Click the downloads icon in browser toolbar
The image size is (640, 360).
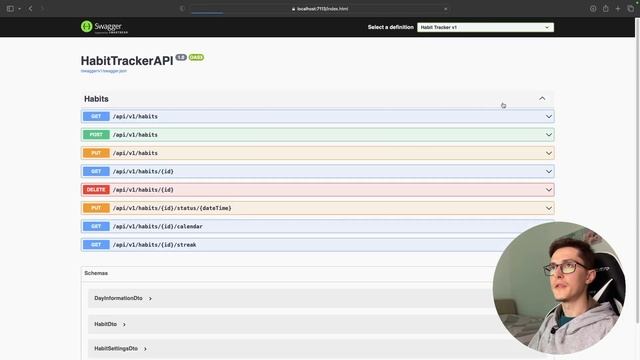(593, 9)
